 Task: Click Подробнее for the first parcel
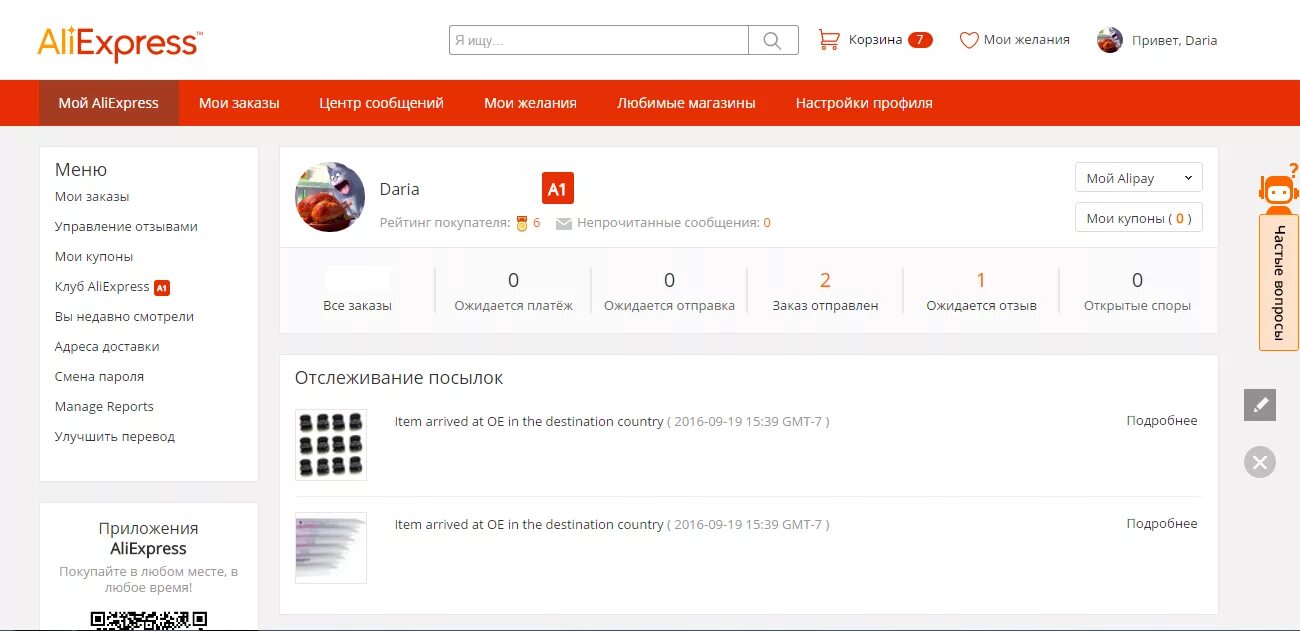coord(1161,421)
